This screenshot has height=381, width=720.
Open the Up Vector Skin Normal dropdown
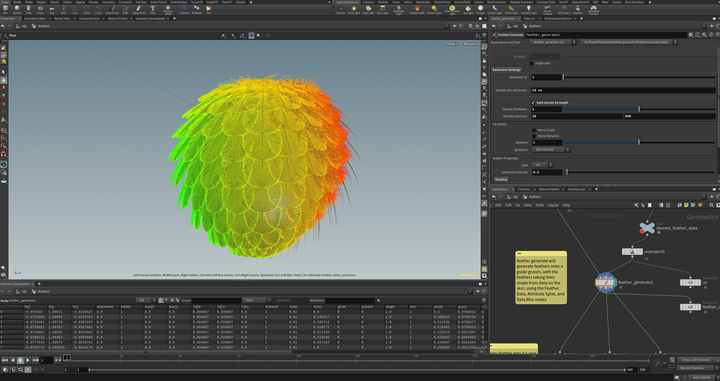click(x=551, y=150)
